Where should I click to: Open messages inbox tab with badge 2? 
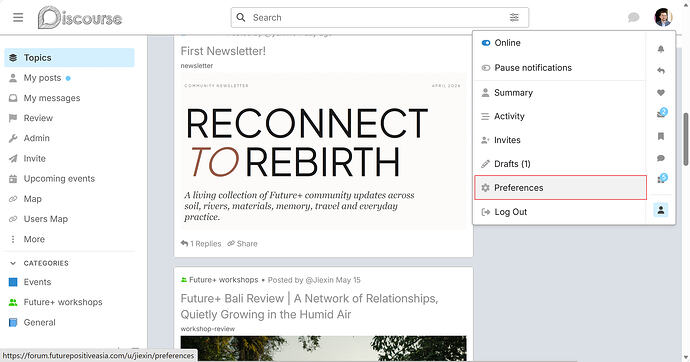point(661,113)
